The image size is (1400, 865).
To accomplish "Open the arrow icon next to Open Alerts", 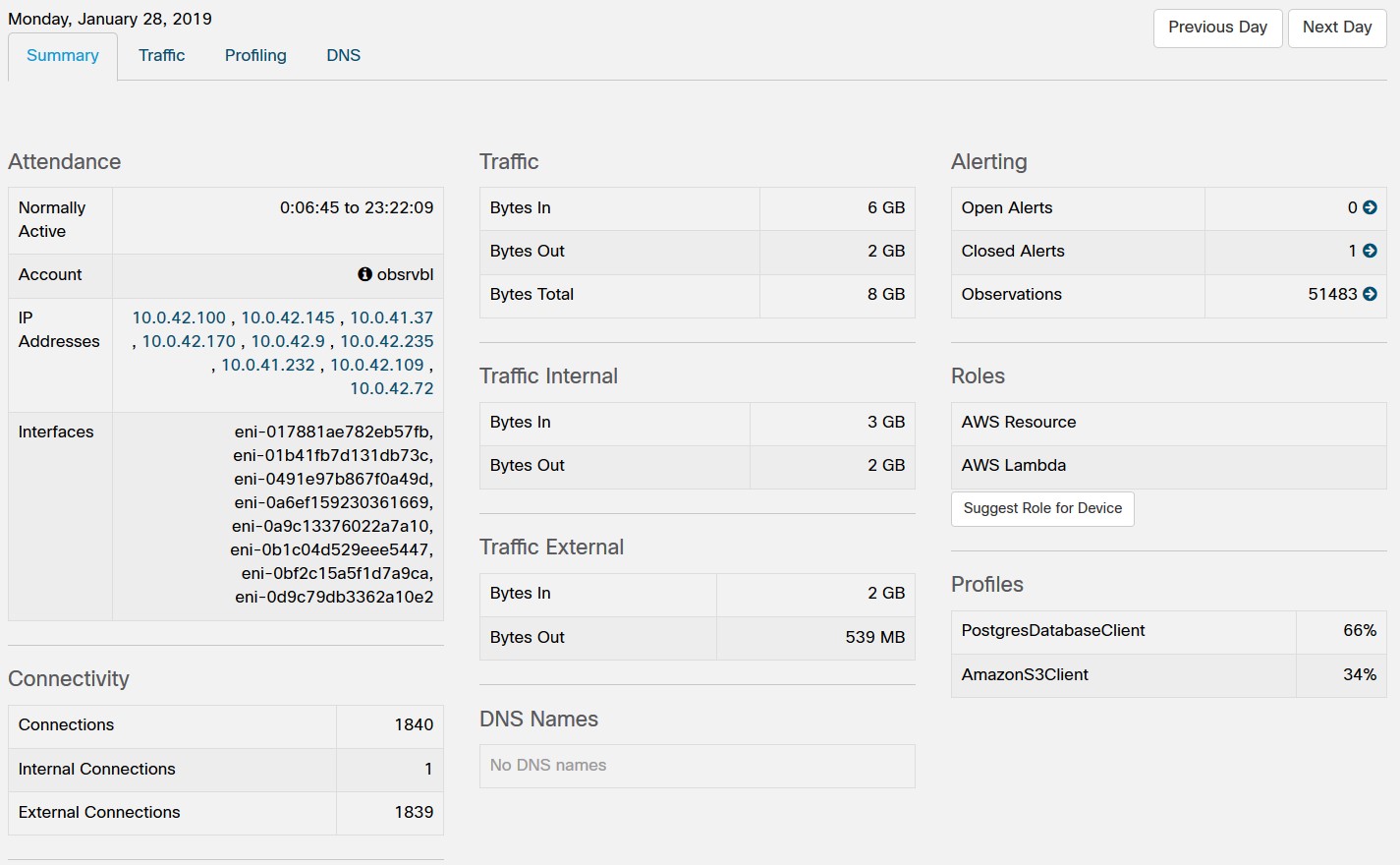I will coord(1370,207).
